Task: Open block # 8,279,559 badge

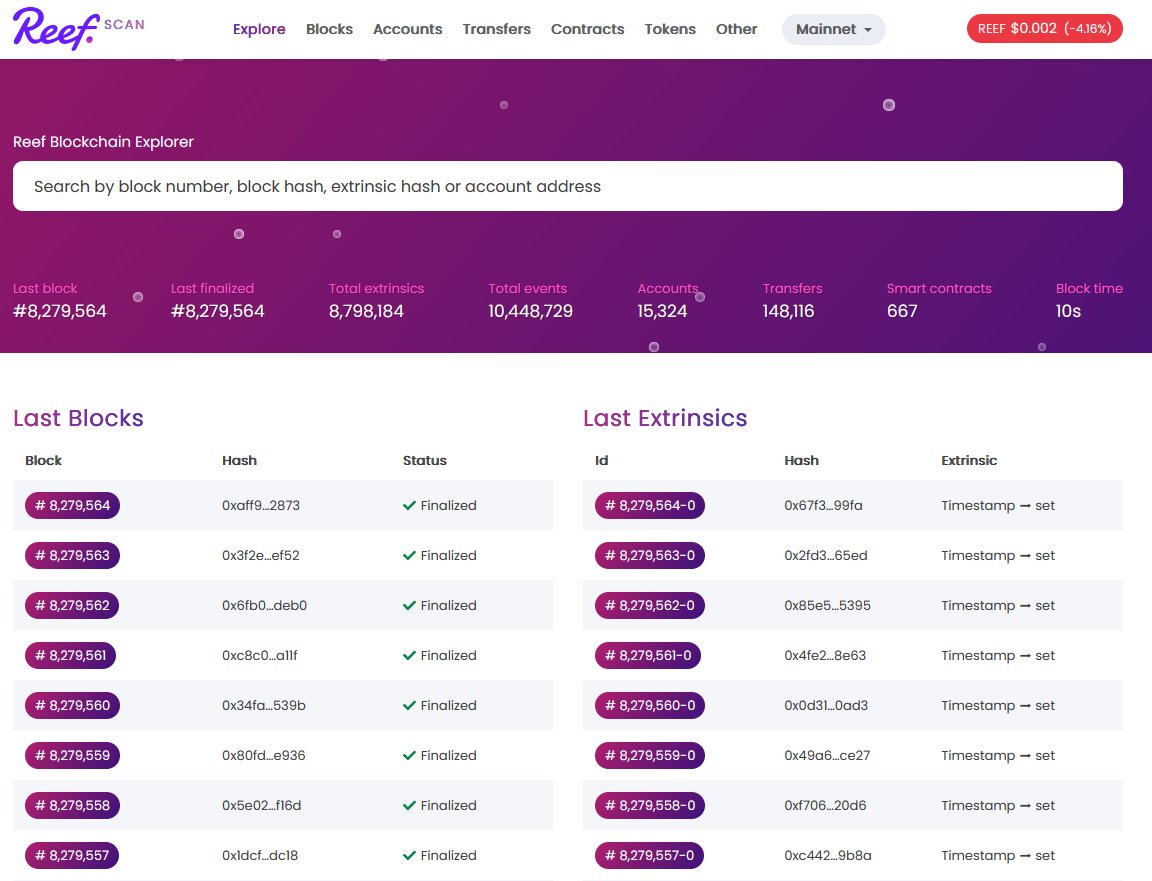Action: click(x=72, y=755)
